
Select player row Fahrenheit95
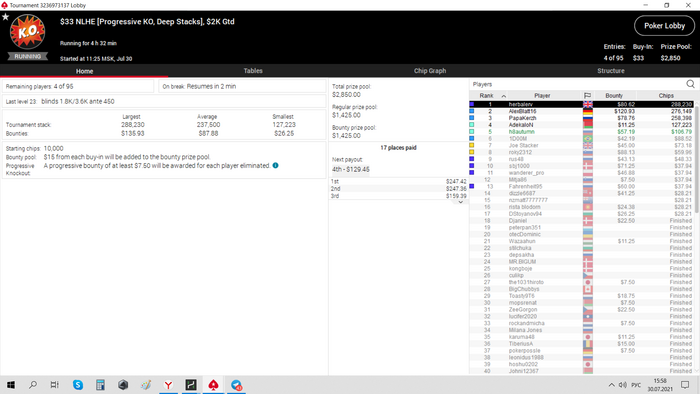tap(582, 187)
